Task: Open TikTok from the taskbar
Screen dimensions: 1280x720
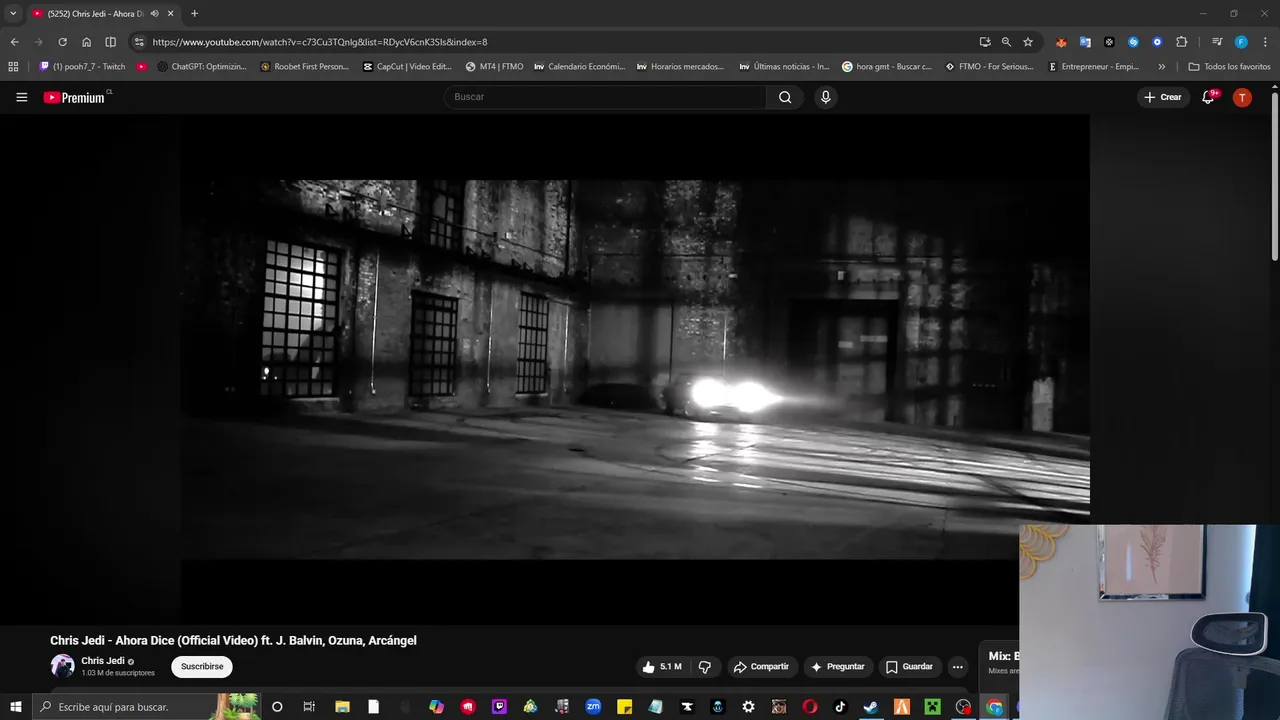Action: tap(840, 707)
